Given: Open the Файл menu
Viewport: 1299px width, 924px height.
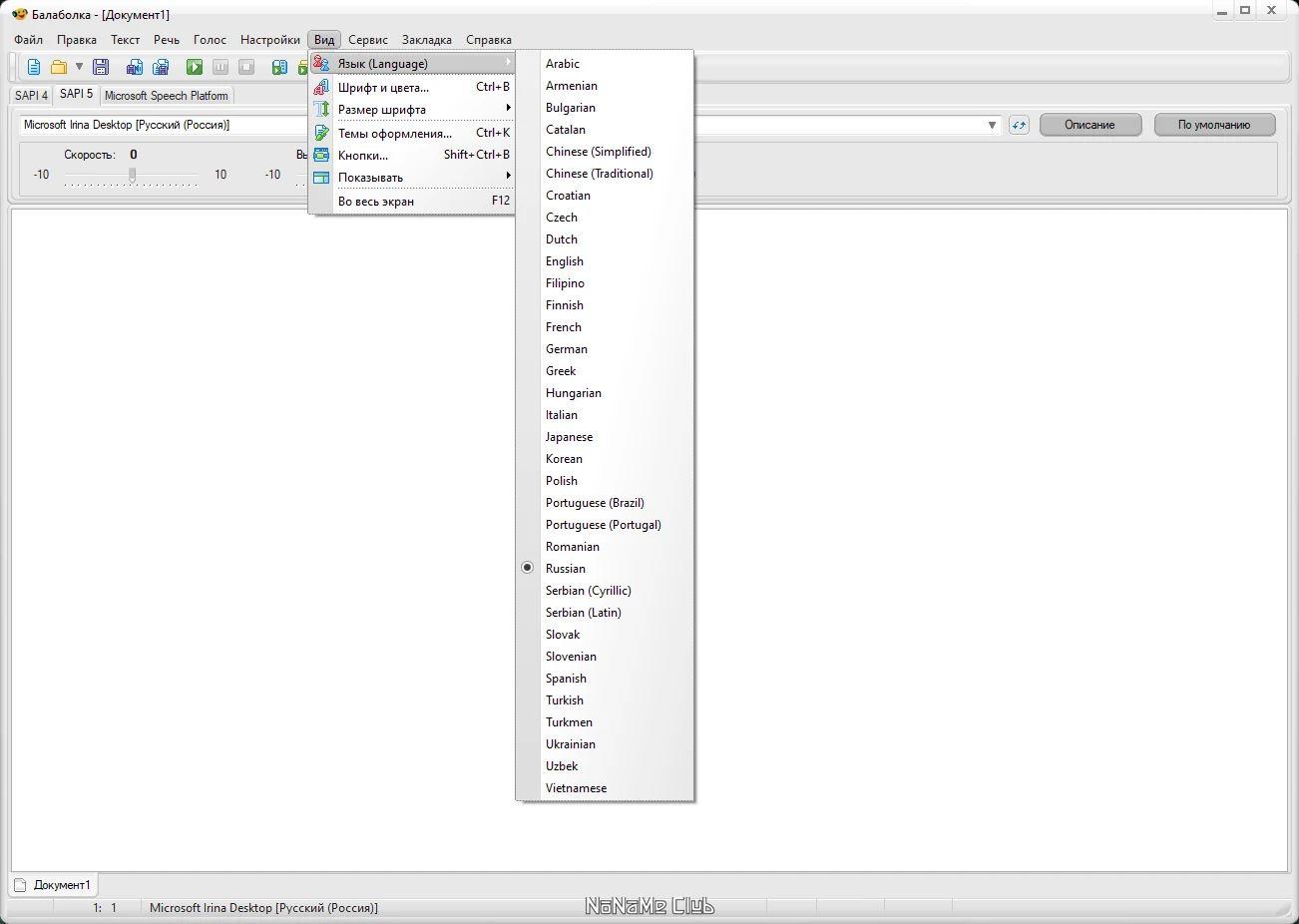Looking at the screenshot, I should point(29,40).
